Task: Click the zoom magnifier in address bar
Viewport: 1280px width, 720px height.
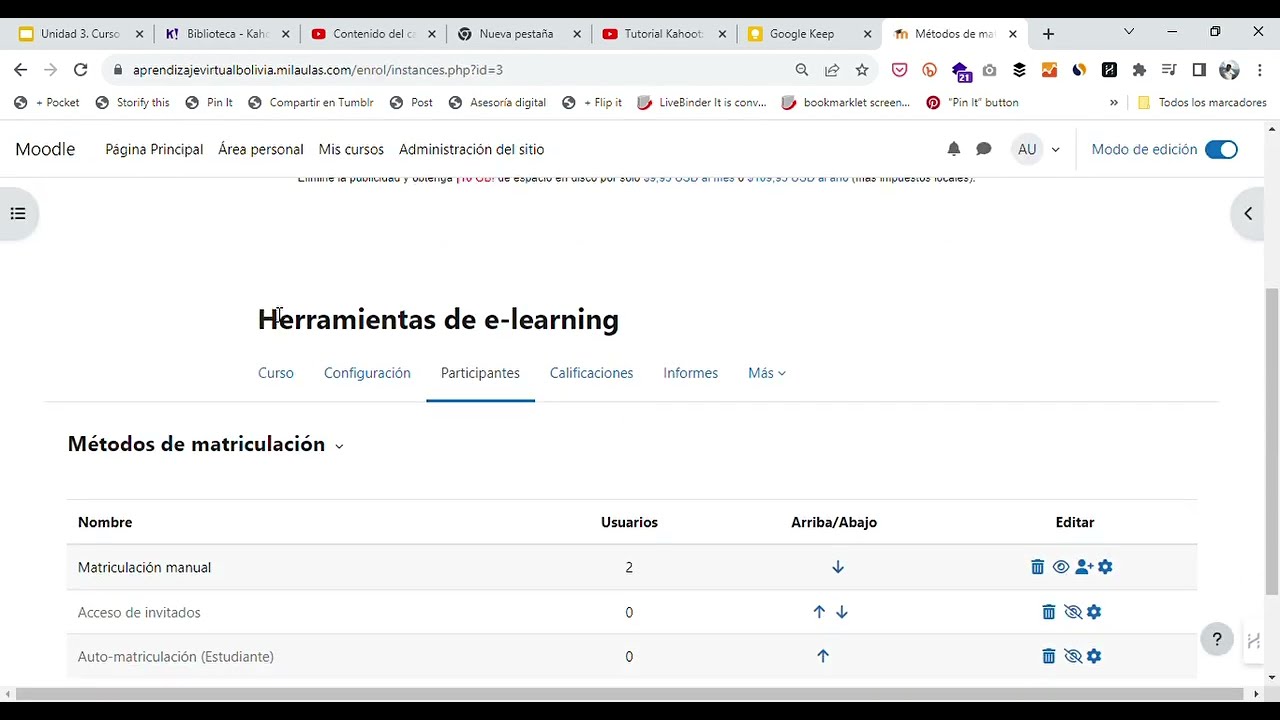Action: (801, 70)
